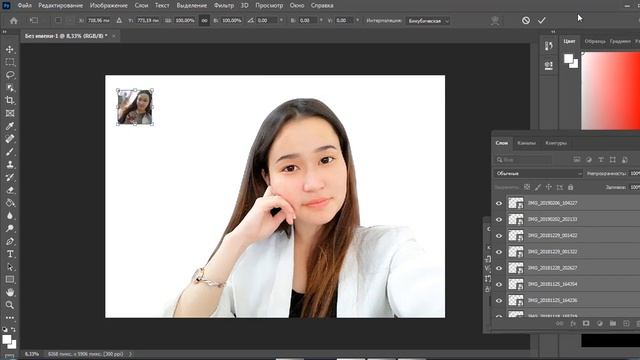
Task: Open the blend mode dropdown (Обычные)
Action: point(538,173)
